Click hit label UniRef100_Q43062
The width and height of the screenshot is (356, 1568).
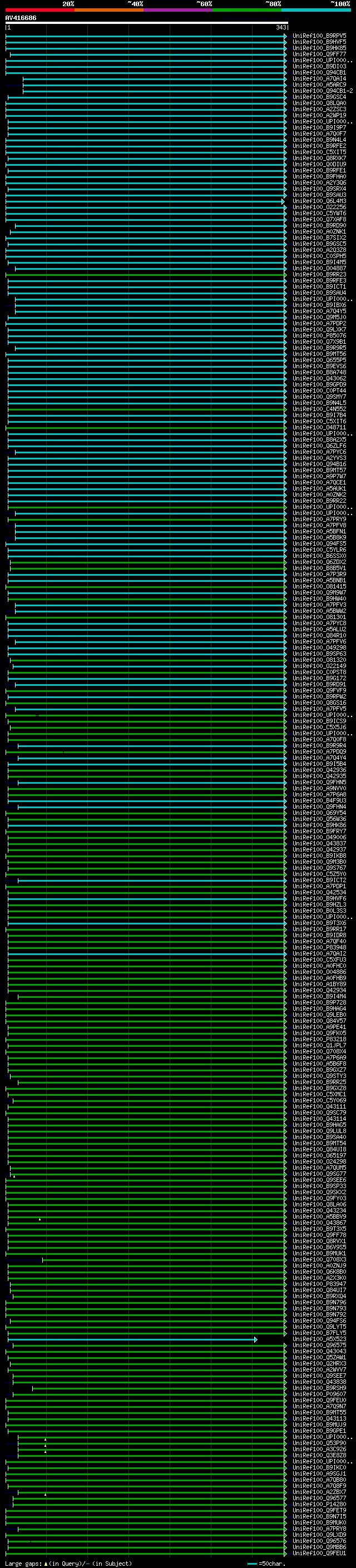[x=319, y=379]
